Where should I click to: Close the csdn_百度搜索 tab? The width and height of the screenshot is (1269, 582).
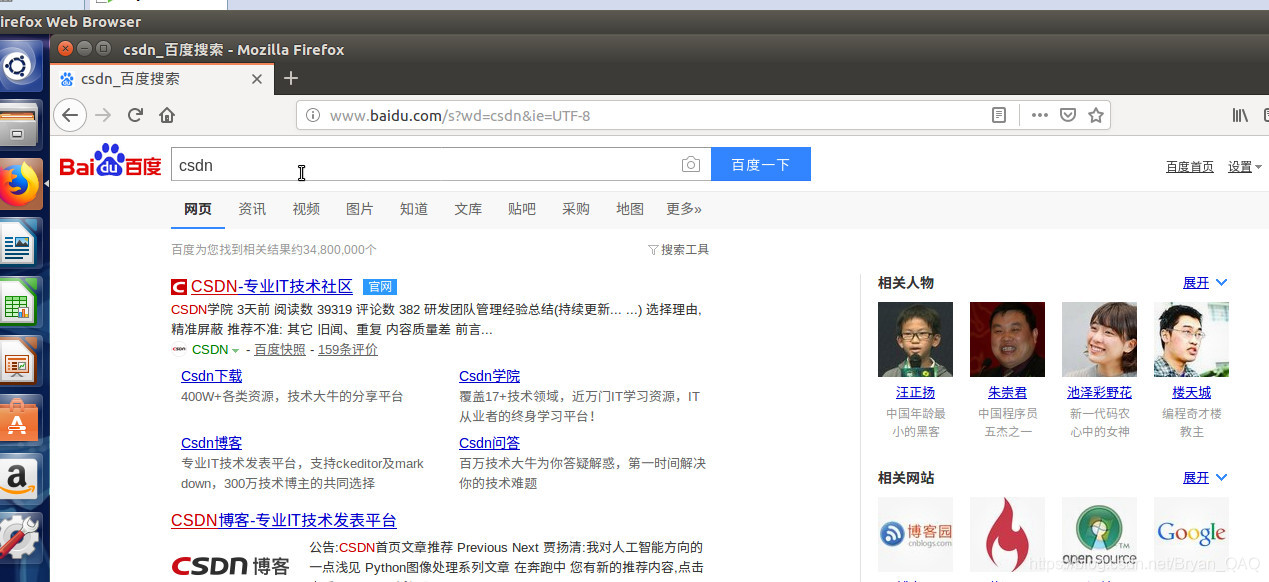point(257,79)
